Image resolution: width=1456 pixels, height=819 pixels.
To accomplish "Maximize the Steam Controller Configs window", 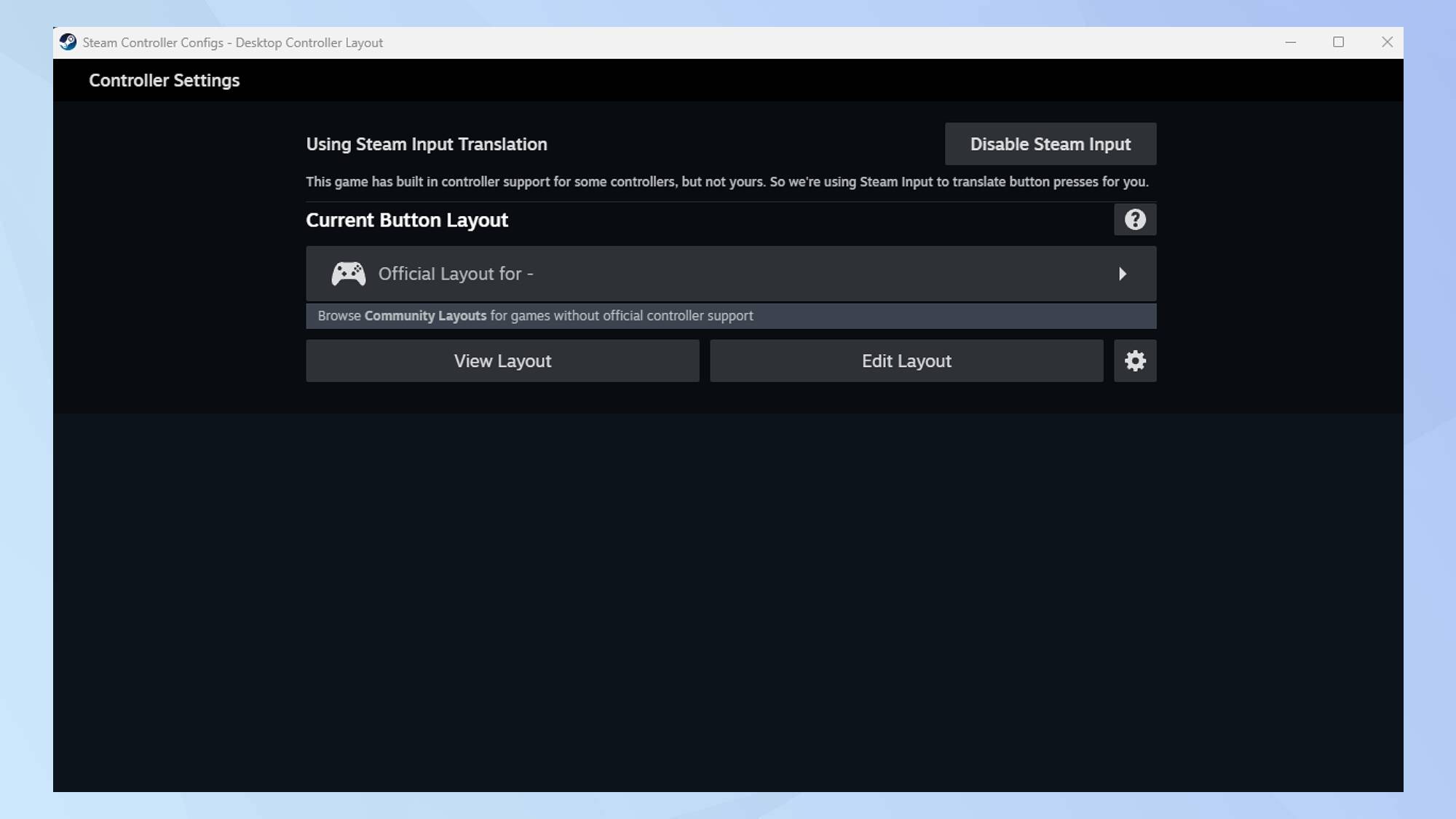I will tap(1338, 42).
